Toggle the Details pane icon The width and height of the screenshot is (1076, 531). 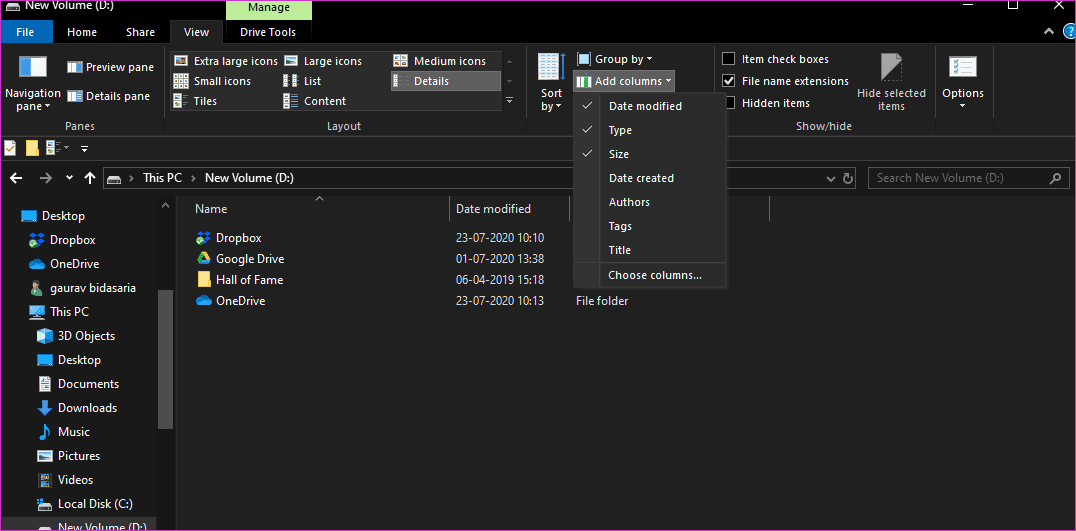point(75,96)
